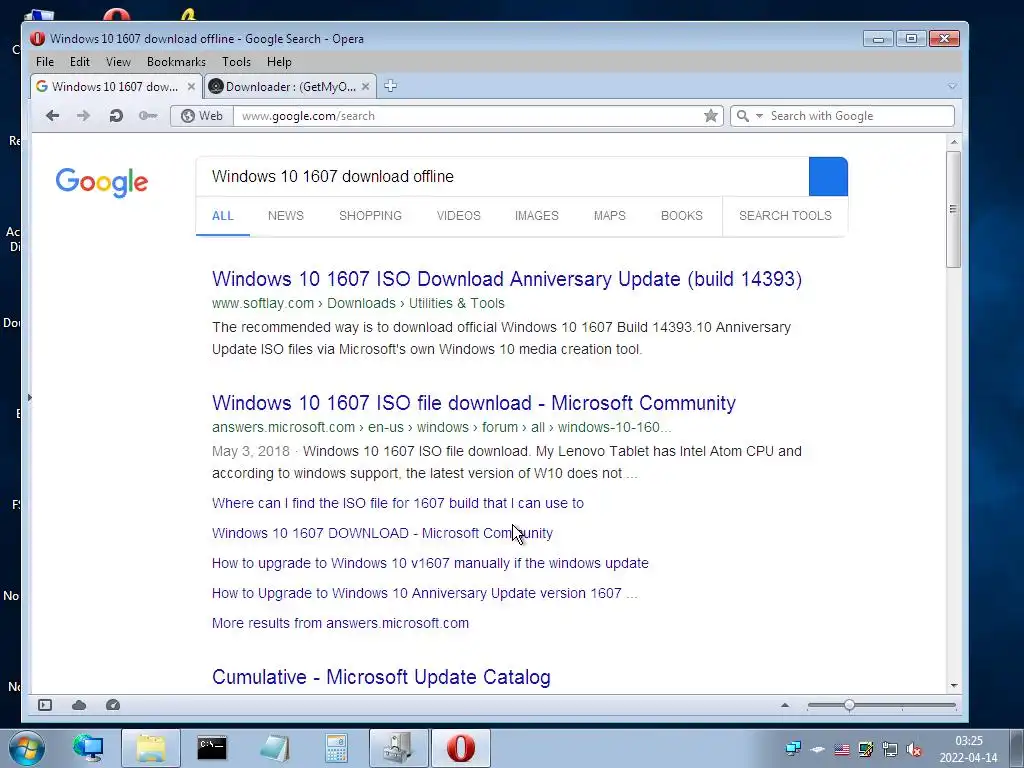1024x768 pixels.
Task: Switch to the NEWS results tab
Action: pyautogui.click(x=285, y=216)
